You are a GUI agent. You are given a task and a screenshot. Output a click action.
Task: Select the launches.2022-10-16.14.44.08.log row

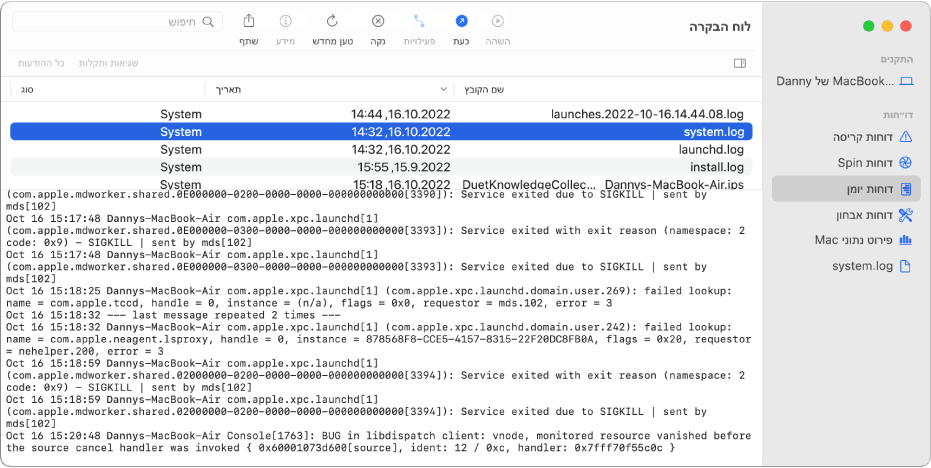click(381, 114)
